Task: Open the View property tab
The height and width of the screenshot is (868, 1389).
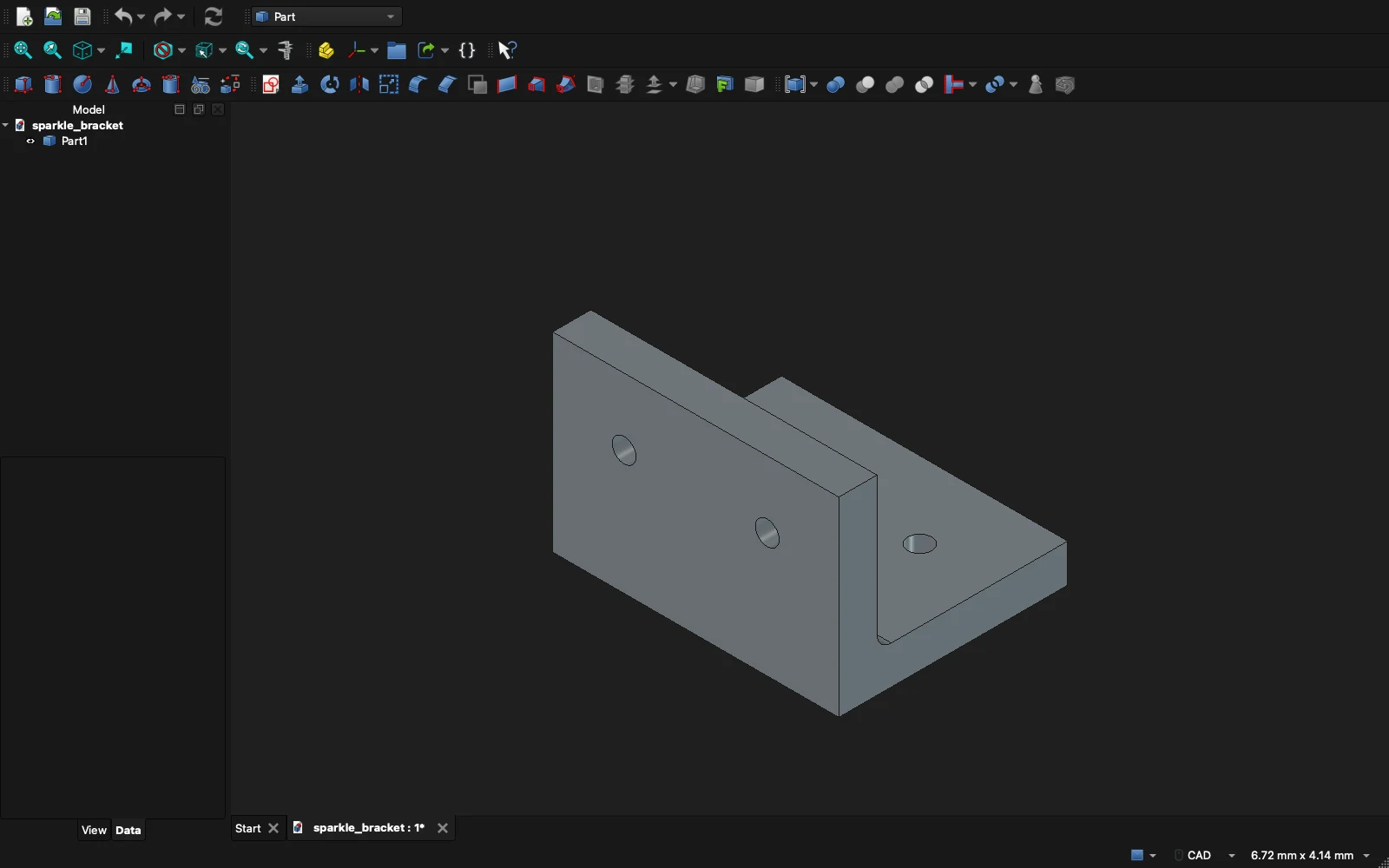Action: [x=94, y=831]
